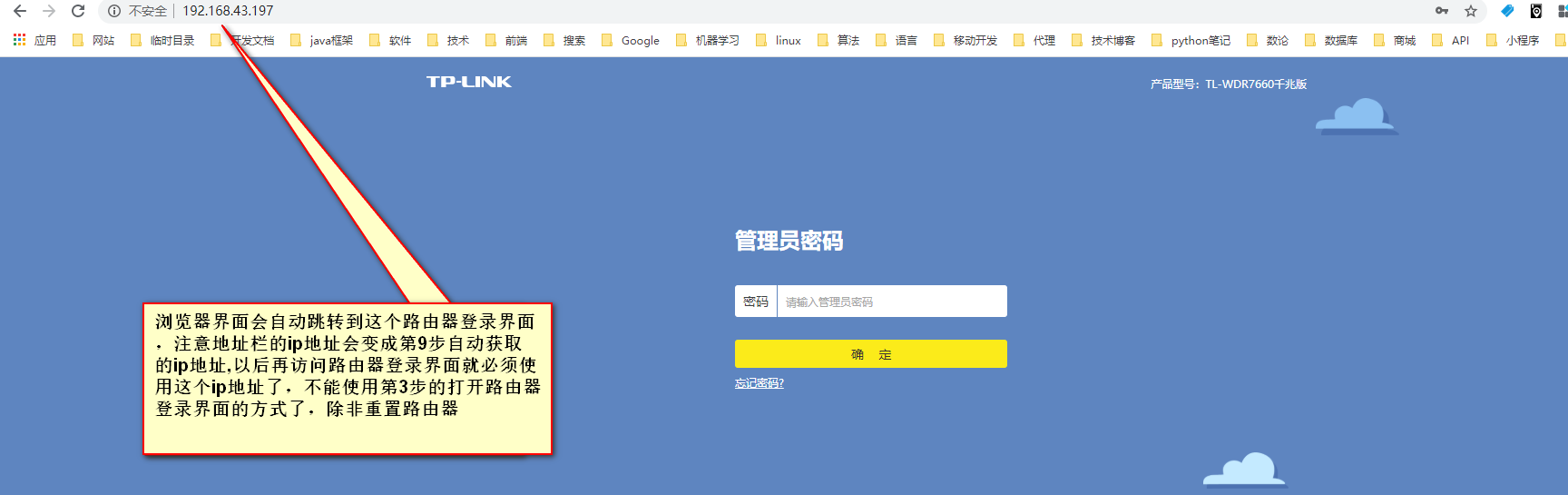Click the 管理员密码 heading text

click(x=789, y=241)
